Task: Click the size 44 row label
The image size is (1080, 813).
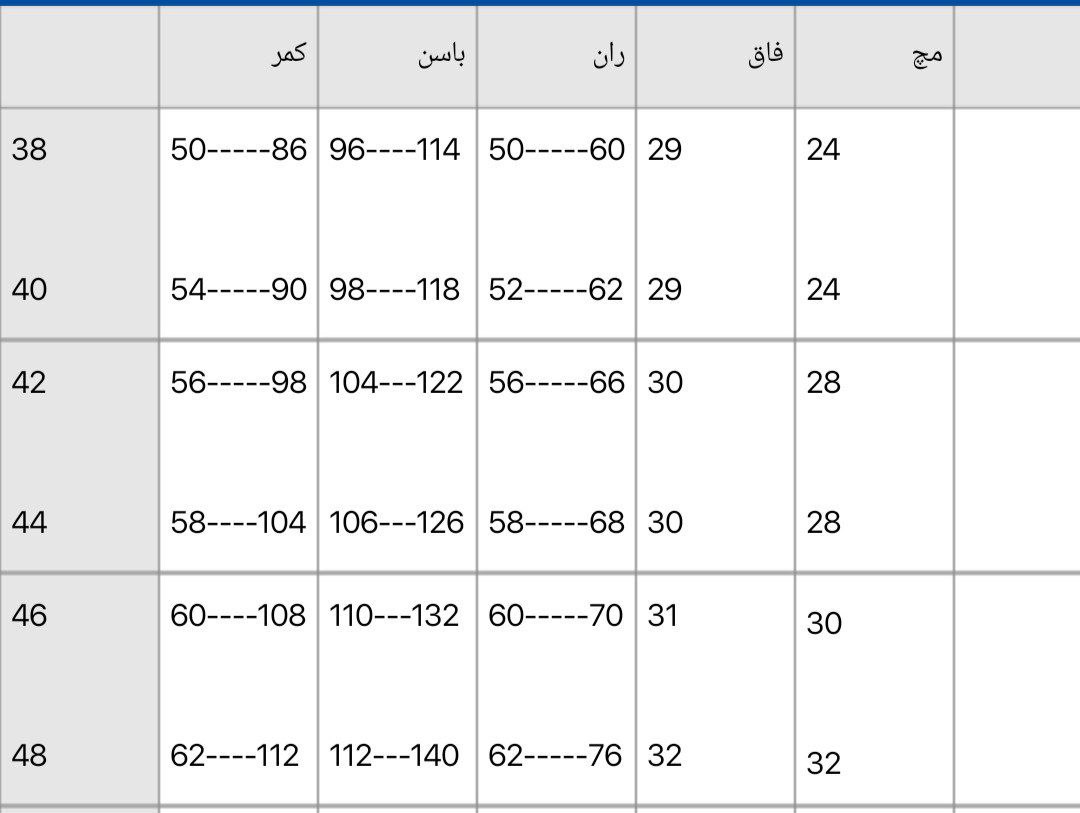Action: (29, 523)
